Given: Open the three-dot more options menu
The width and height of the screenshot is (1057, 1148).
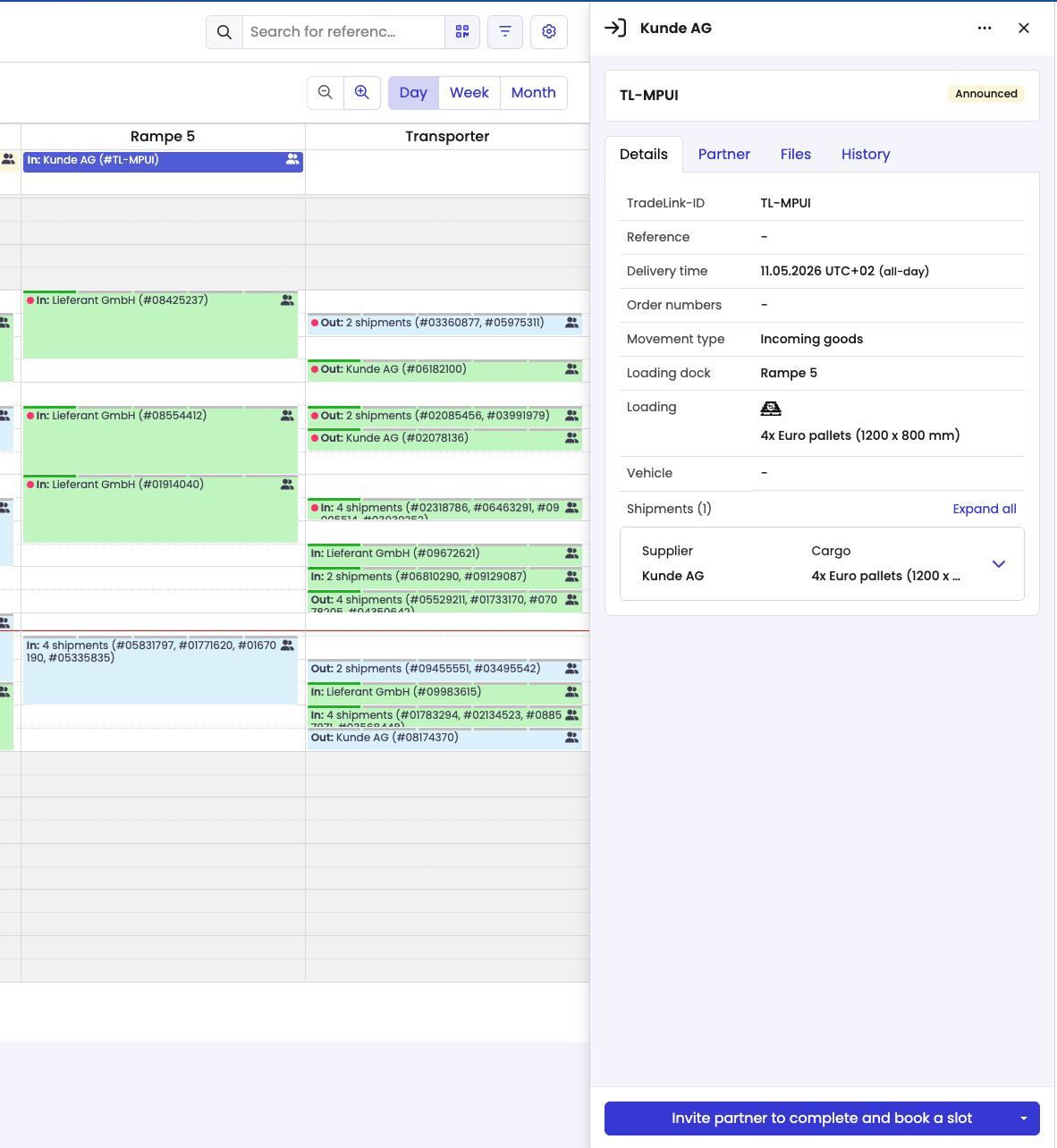Looking at the screenshot, I should (985, 28).
